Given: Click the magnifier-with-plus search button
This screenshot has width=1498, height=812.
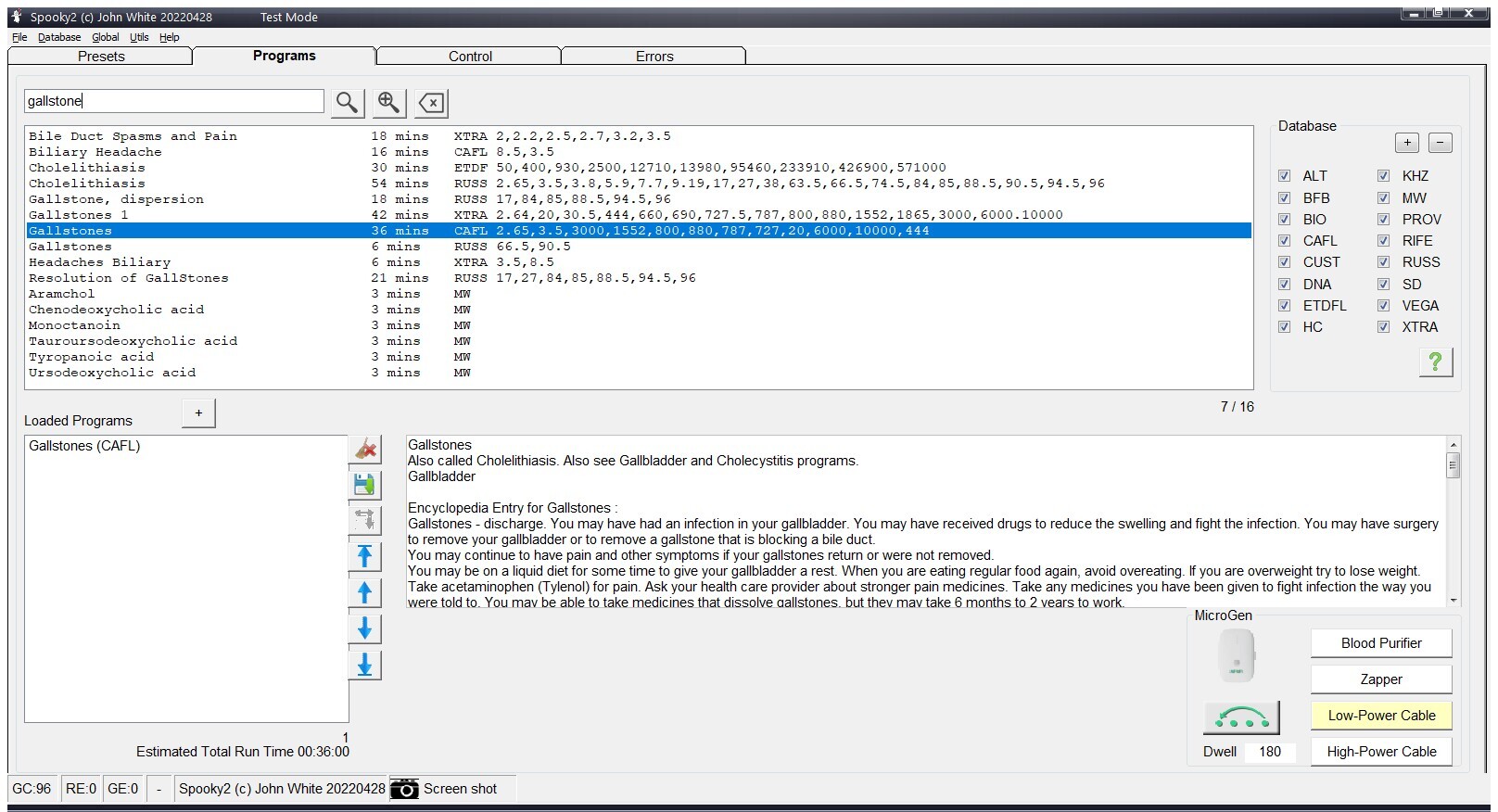Looking at the screenshot, I should point(389,102).
